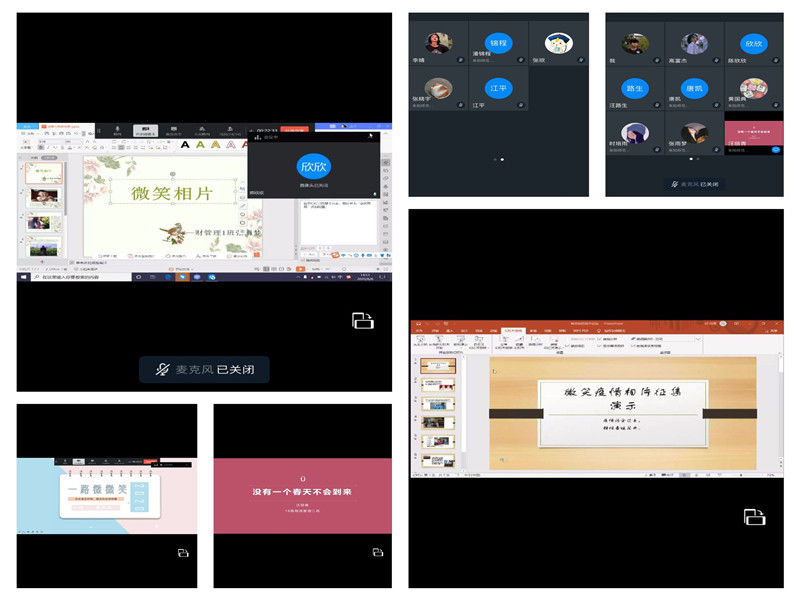This screenshot has height=600, width=800.
Task: Collapse the PowerPoint ribbon with the chevron arrow
Action: 778,351
